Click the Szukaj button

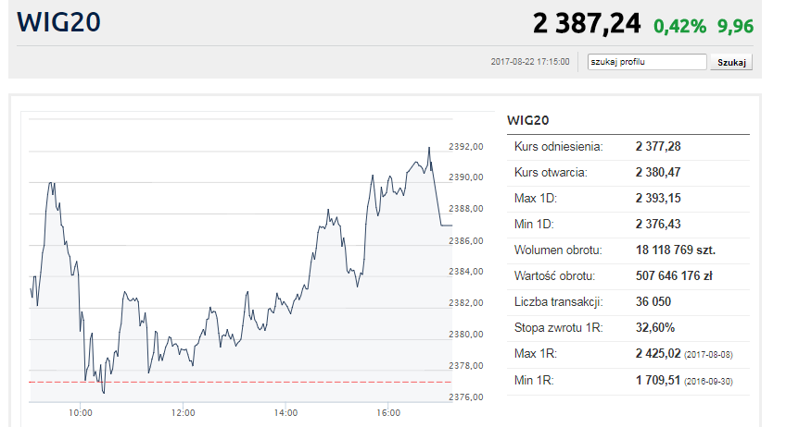[x=731, y=62]
